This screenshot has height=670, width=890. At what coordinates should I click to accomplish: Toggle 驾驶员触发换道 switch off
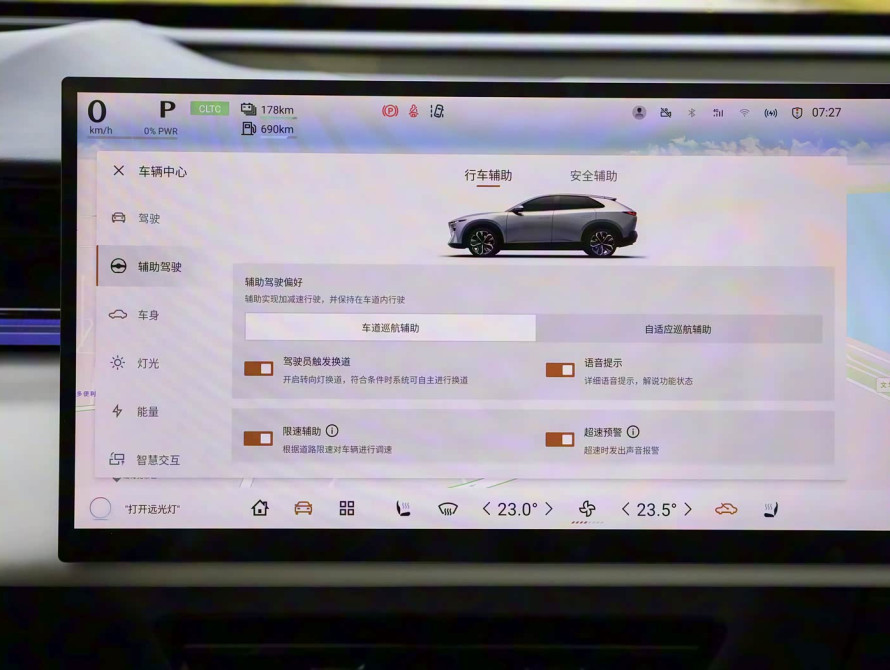click(258, 369)
